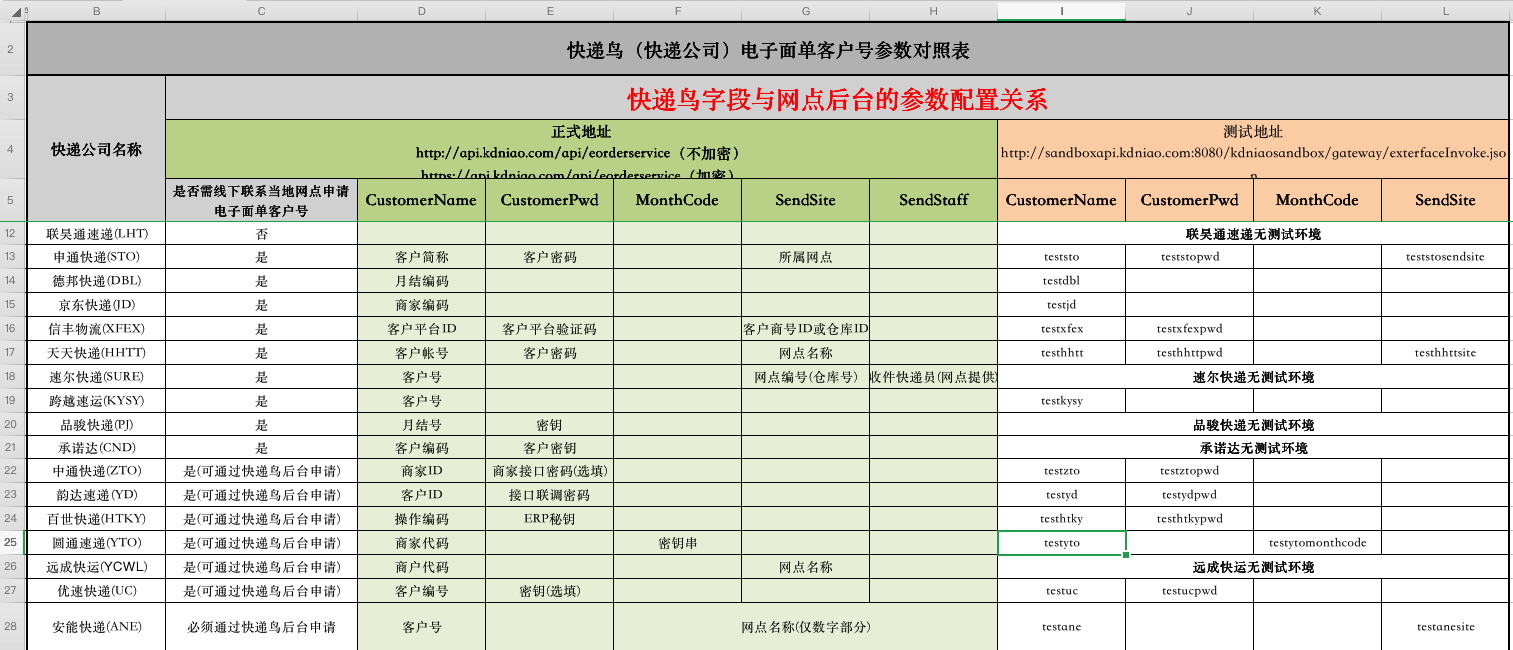Select the 商家接口密码(选填) cell
The image size is (1513, 650).
549,471
